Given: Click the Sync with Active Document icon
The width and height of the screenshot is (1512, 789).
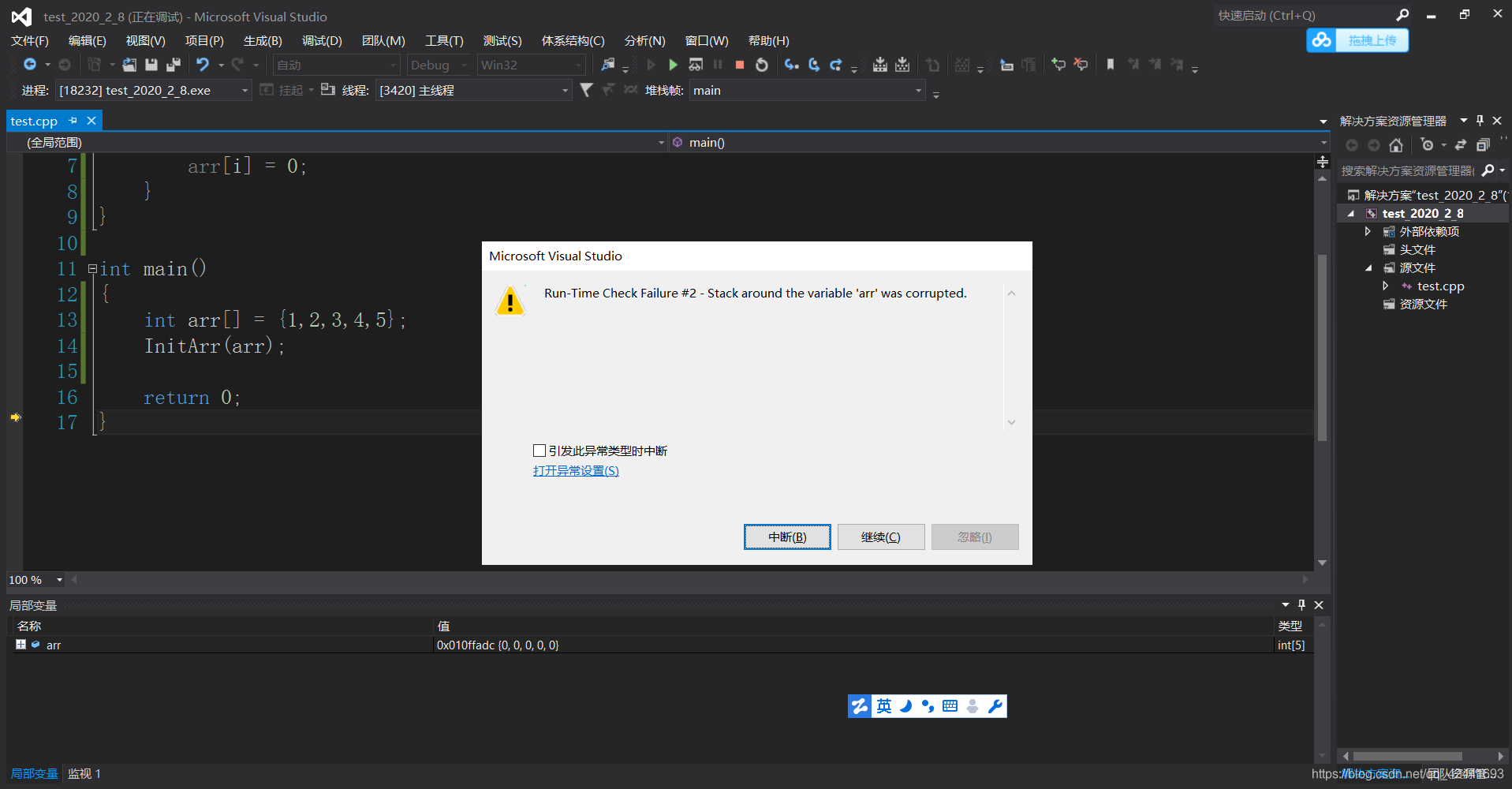Looking at the screenshot, I should coord(1461,145).
